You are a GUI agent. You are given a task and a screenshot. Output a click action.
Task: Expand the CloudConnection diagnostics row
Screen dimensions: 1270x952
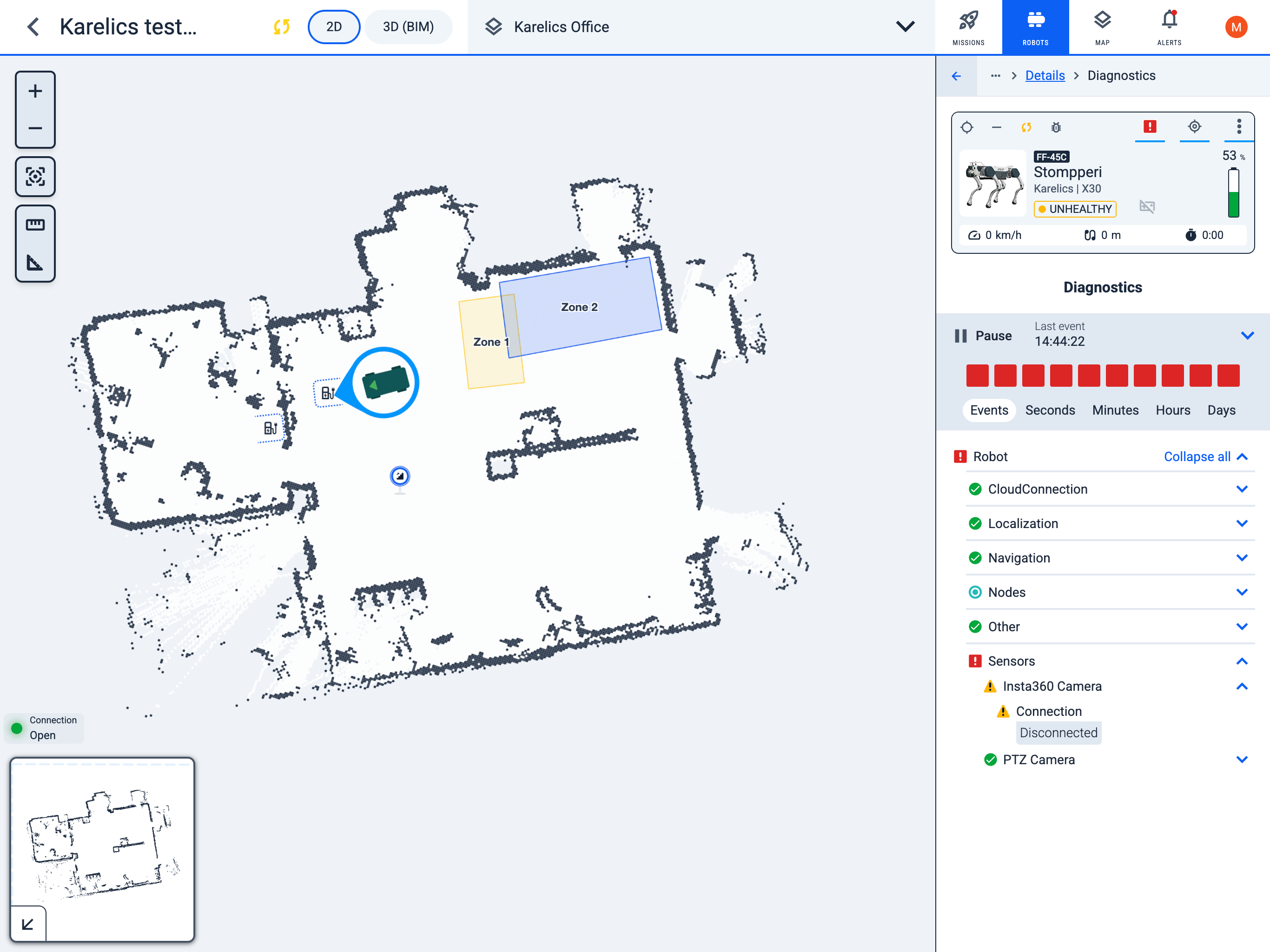click(x=1241, y=489)
